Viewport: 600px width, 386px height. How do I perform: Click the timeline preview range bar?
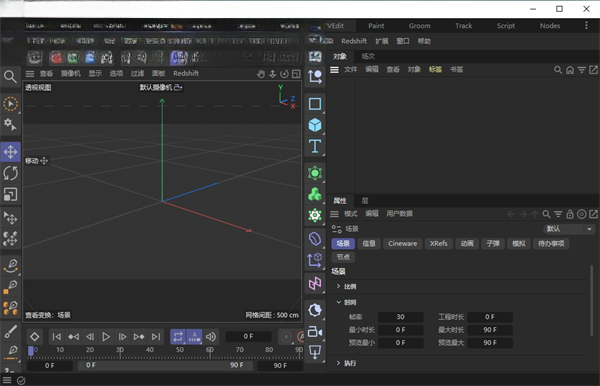[165, 365]
